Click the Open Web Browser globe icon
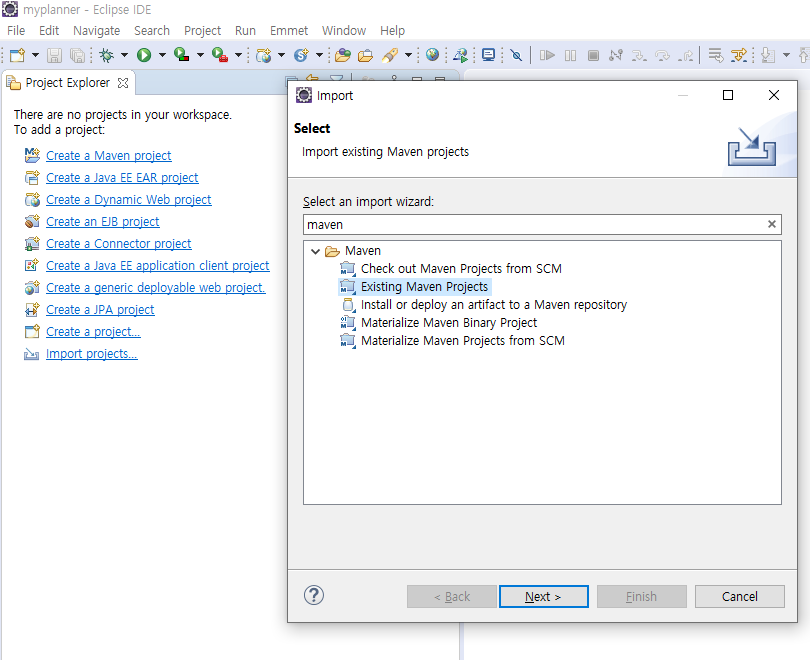The image size is (810, 660). point(432,55)
